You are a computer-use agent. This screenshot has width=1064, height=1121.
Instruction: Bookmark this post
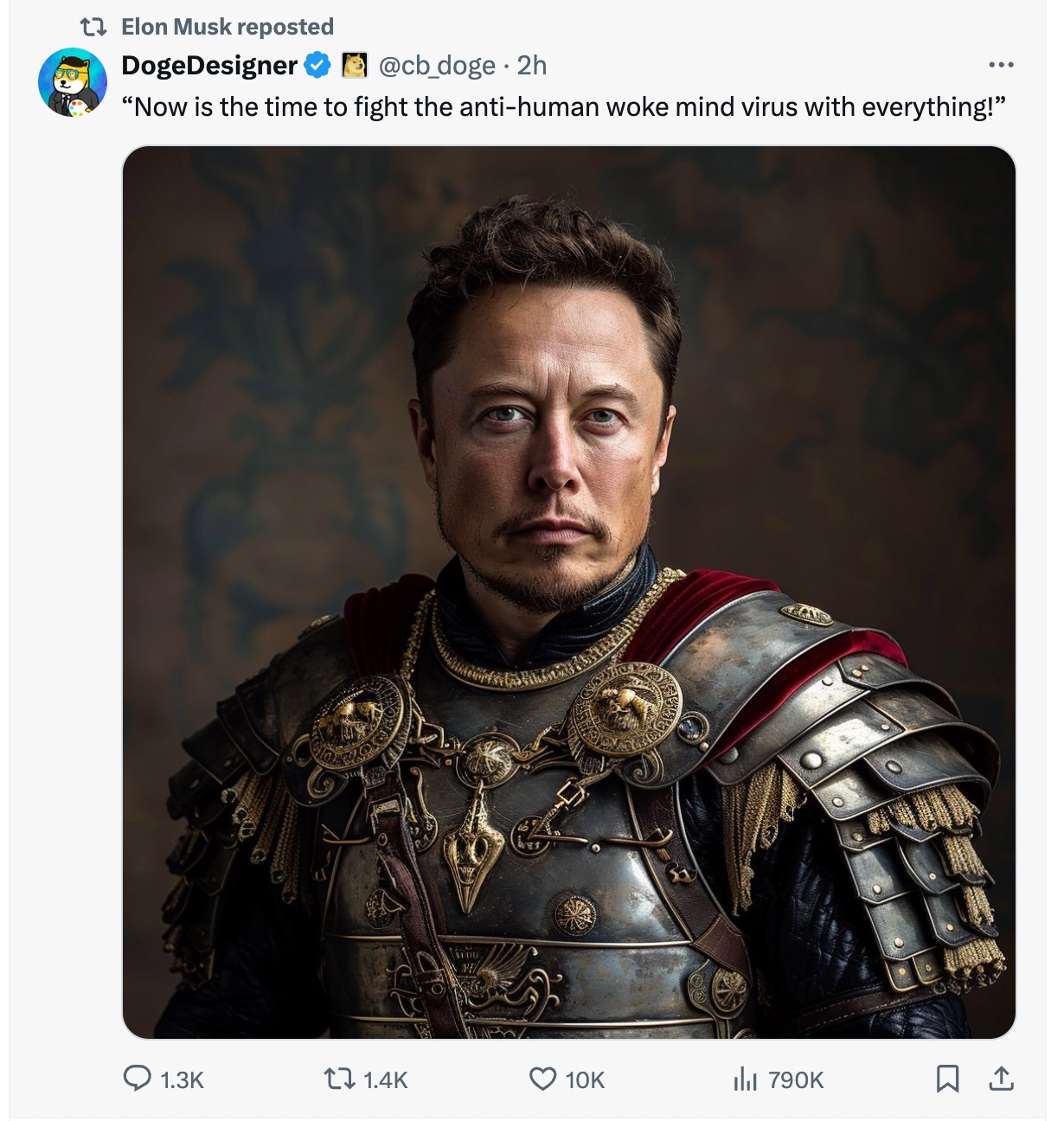[947, 1079]
